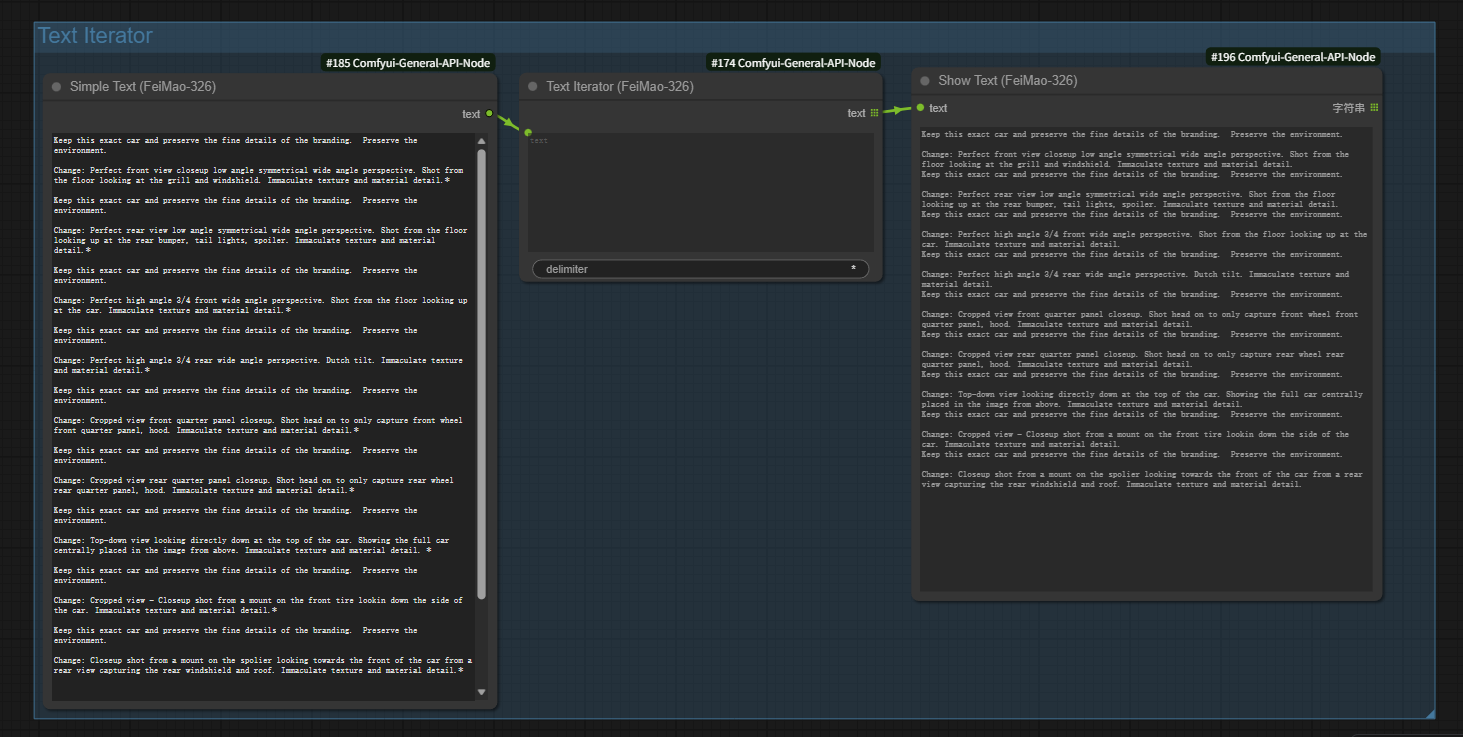Viewport: 1463px width, 737px height.
Task: Click the delimiter field in Text Iterator
Action: pyautogui.click(x=701, y=269)
